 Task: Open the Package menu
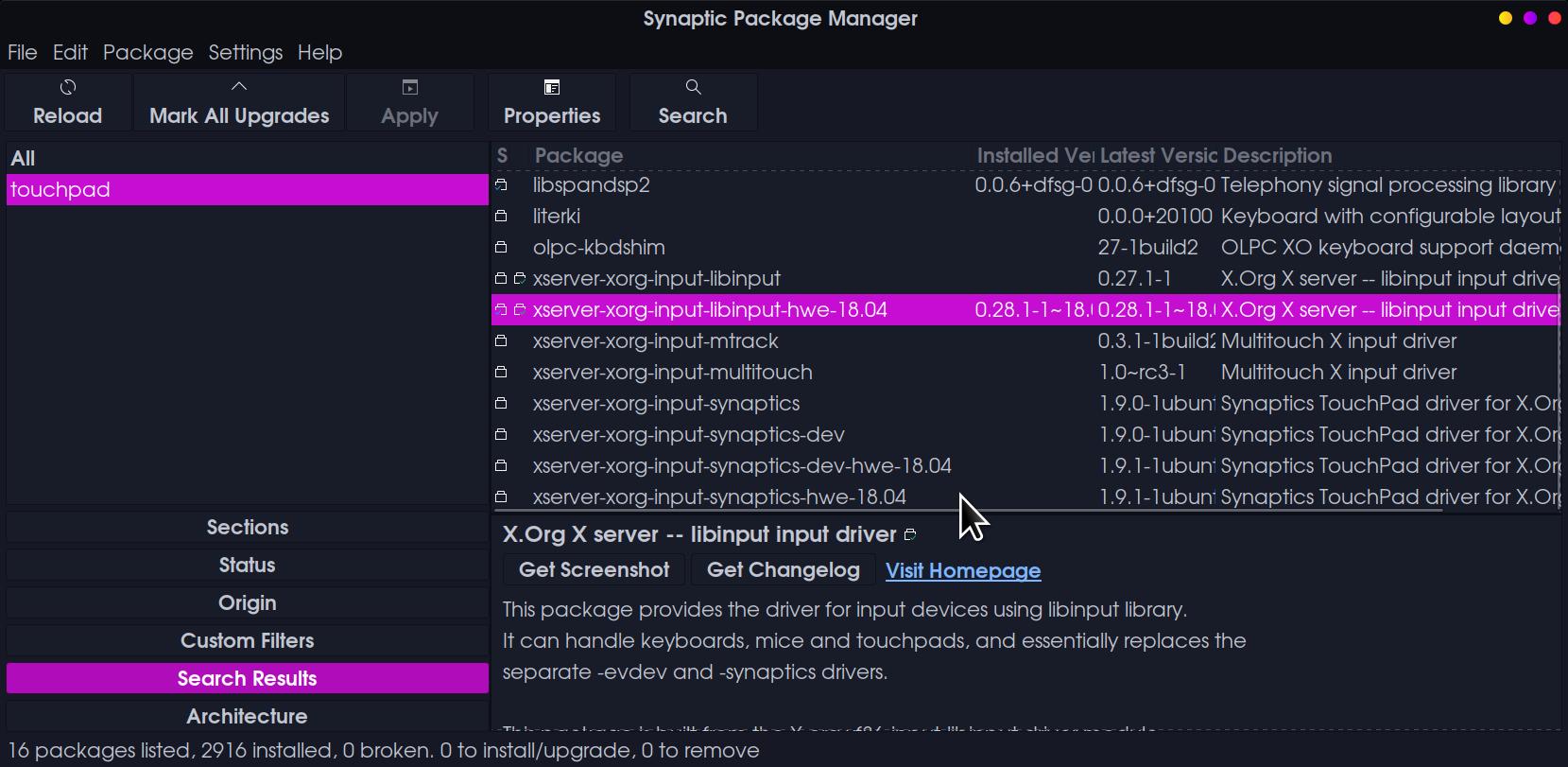pos(147,52)
